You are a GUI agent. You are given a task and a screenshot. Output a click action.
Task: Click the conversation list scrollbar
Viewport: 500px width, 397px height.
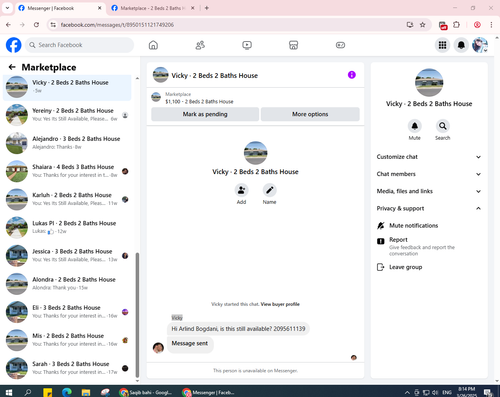tap(137, 315)
